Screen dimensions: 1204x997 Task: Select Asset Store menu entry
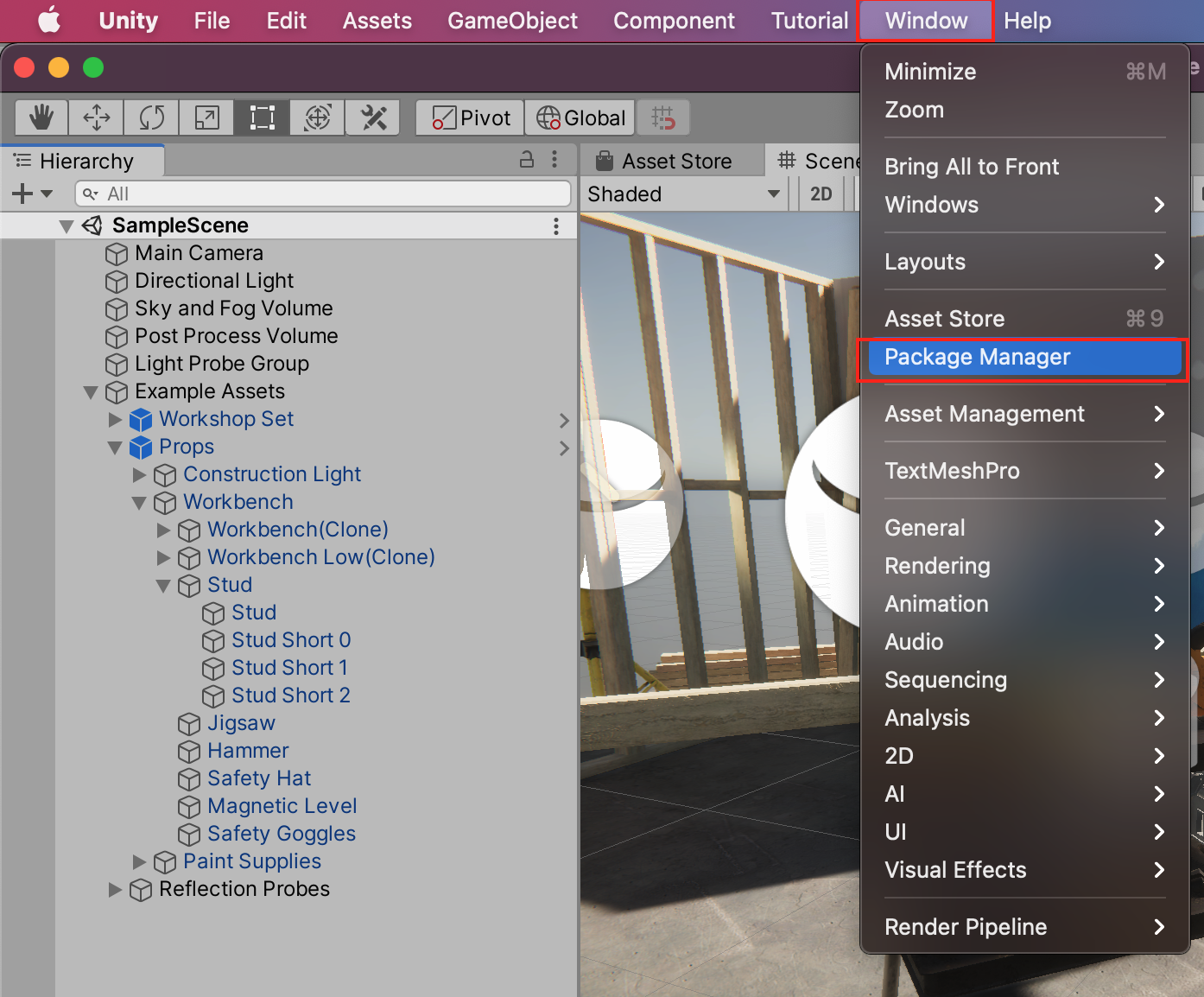(x=1024, y=319)
